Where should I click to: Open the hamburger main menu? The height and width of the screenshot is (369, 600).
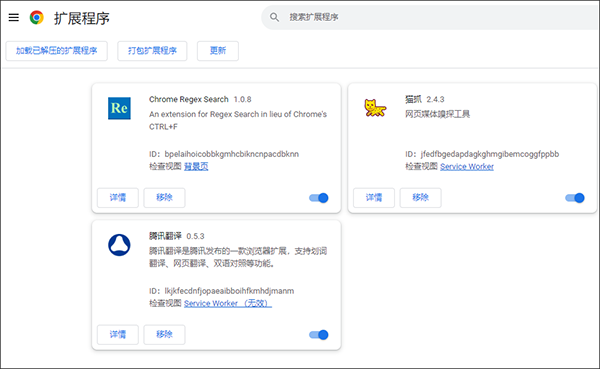(14, 18)
